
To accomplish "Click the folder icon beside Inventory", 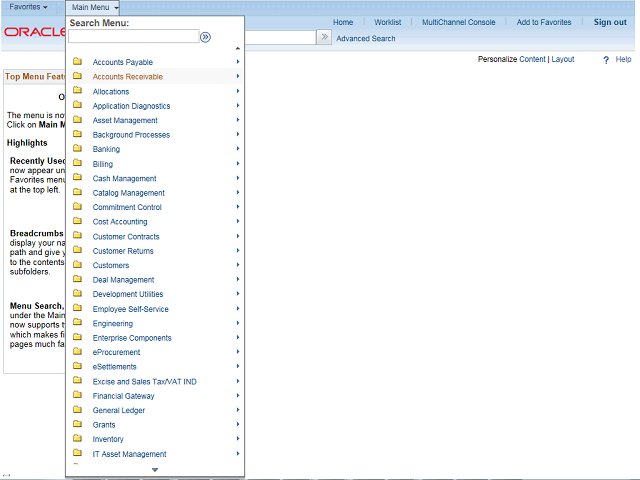I will pos(77,438).
